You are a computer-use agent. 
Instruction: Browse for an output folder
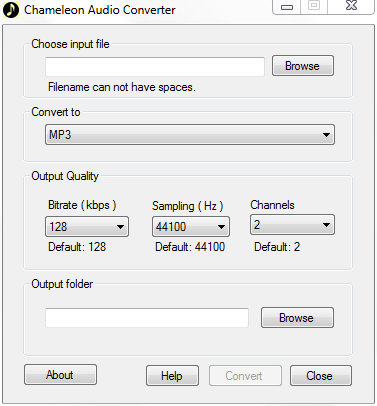click(297, 318)
